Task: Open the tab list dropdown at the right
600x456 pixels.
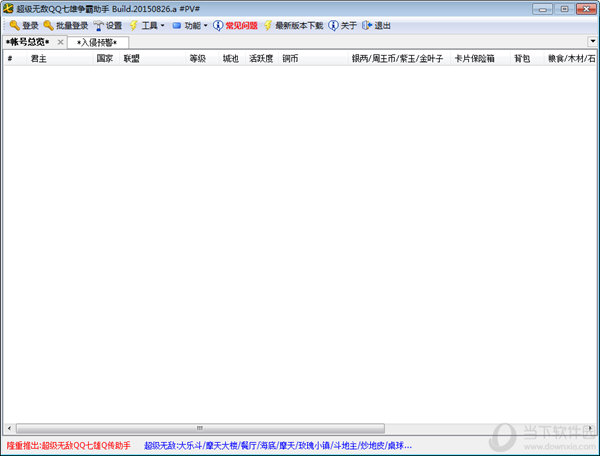Action: coord(593,41)
